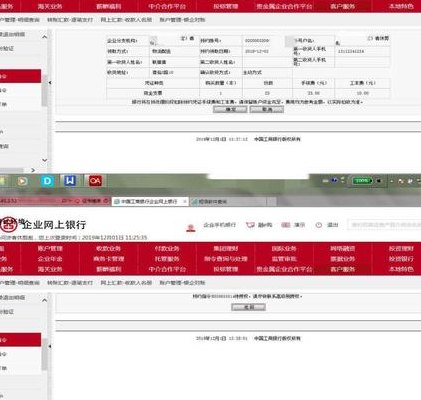Click 返回 back button in lower page
Image resolution: width=421 pixels, height=400 pixels.
point(248,307)
